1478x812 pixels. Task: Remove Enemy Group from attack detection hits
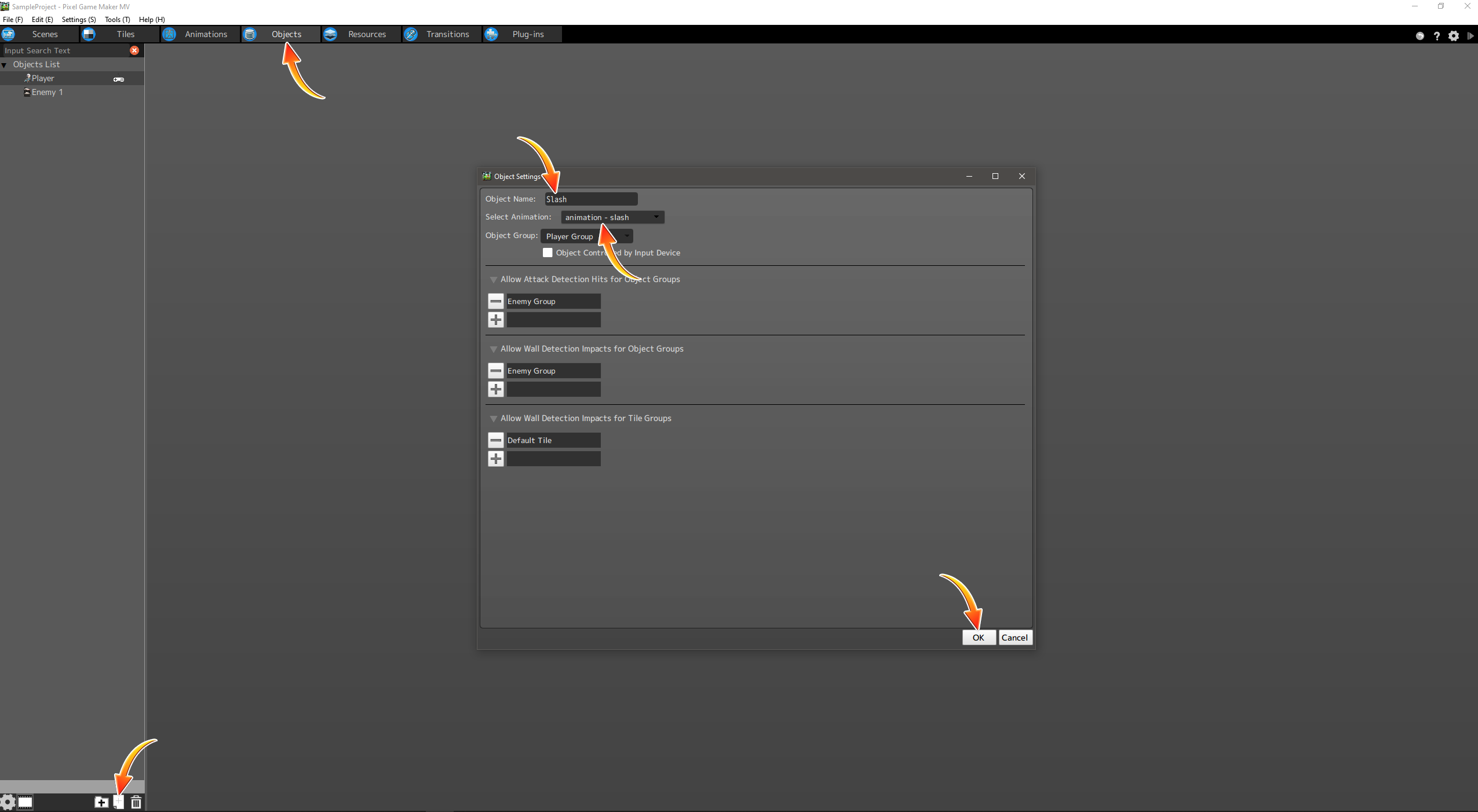(x=496, y=301)
